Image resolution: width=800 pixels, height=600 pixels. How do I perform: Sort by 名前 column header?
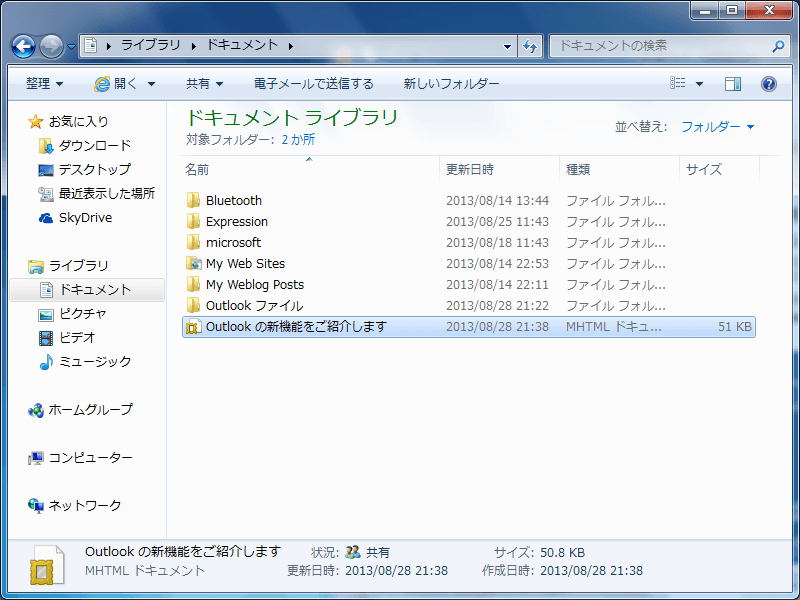click(x=310, y=169)
